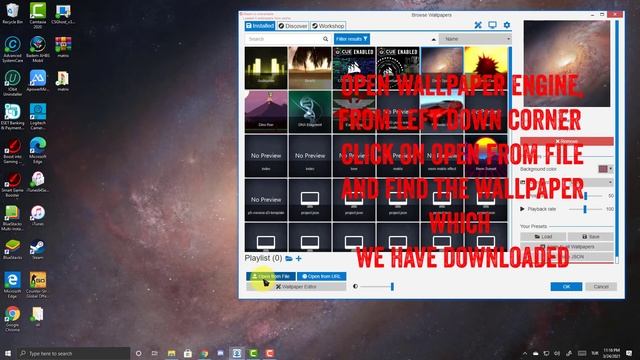Launch BlueStacks Multi-Instance Manager shortcut

click(12, 218)
